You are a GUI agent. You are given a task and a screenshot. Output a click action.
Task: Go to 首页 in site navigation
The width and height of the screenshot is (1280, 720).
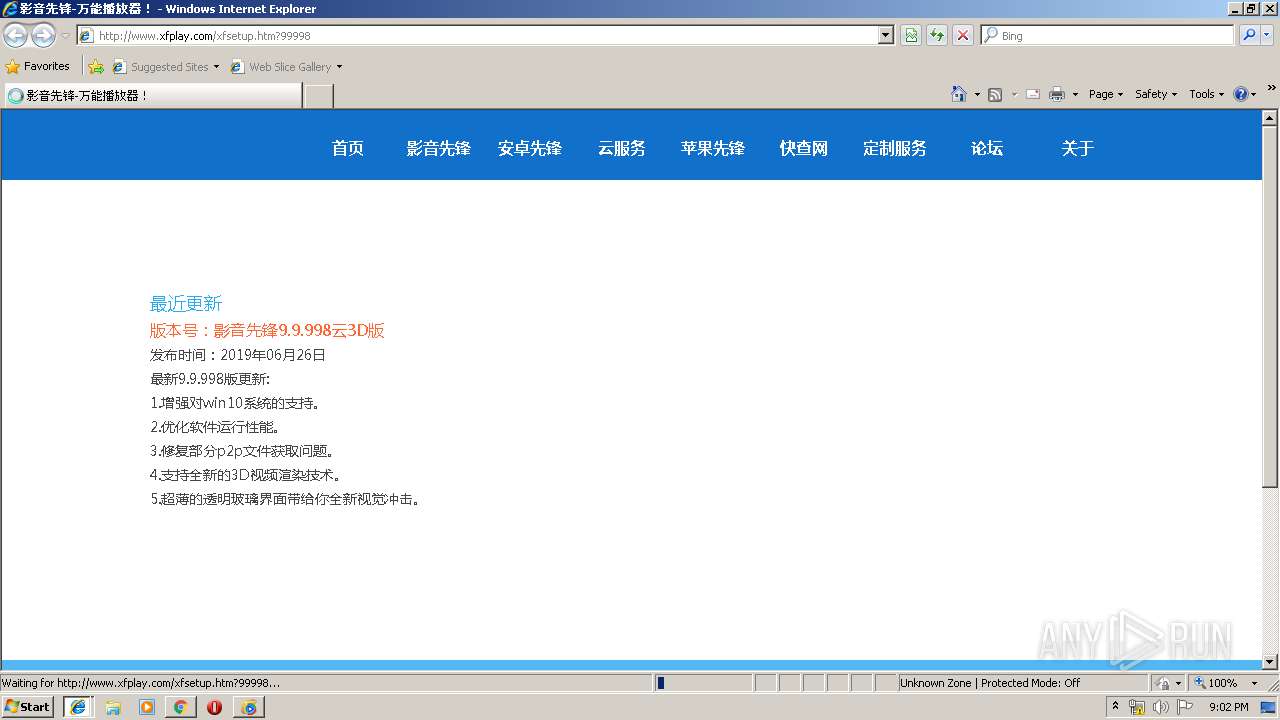pos(348,148)
